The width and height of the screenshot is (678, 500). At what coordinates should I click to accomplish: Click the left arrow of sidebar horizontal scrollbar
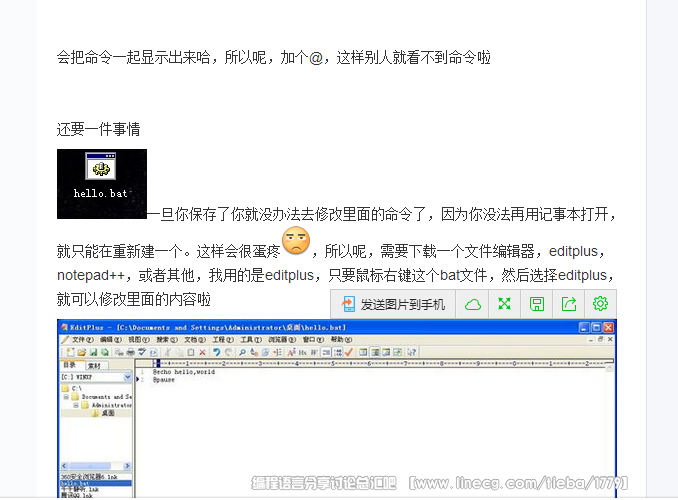[x=64, y=466]
